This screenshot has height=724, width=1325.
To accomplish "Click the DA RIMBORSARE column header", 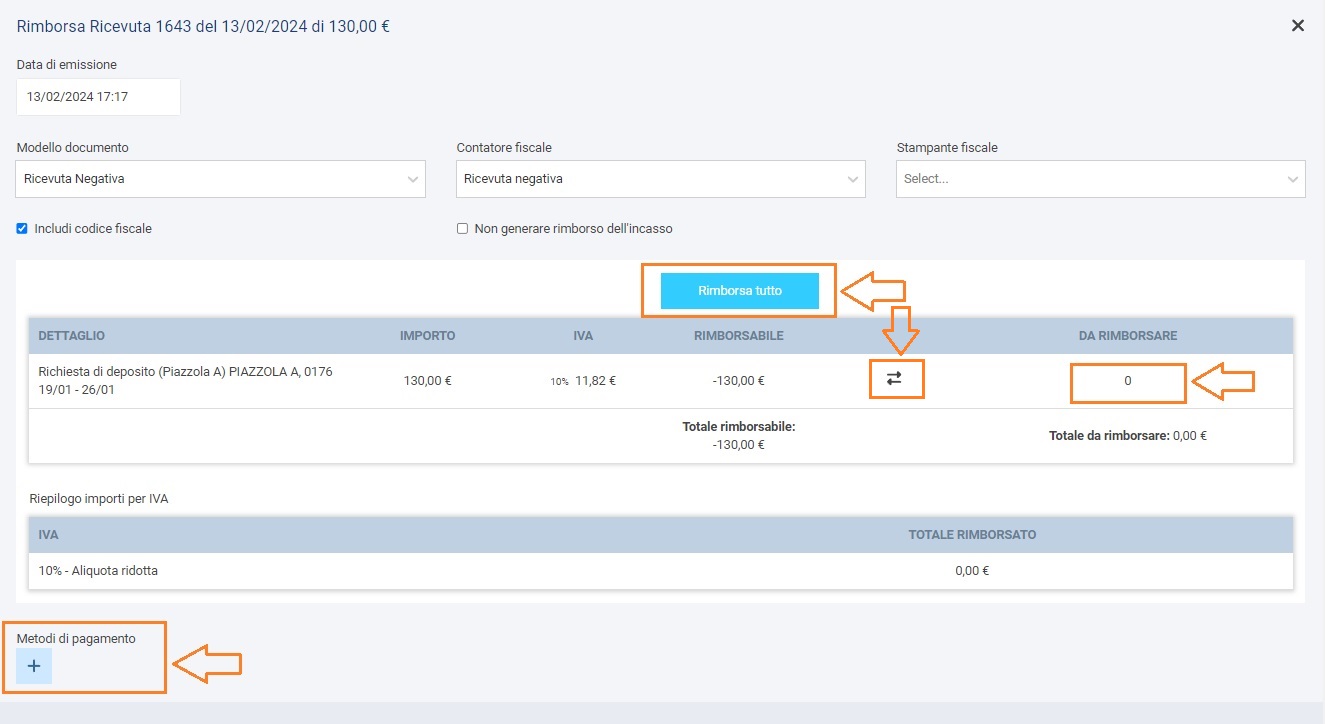I will click(x=1127, y=336).
